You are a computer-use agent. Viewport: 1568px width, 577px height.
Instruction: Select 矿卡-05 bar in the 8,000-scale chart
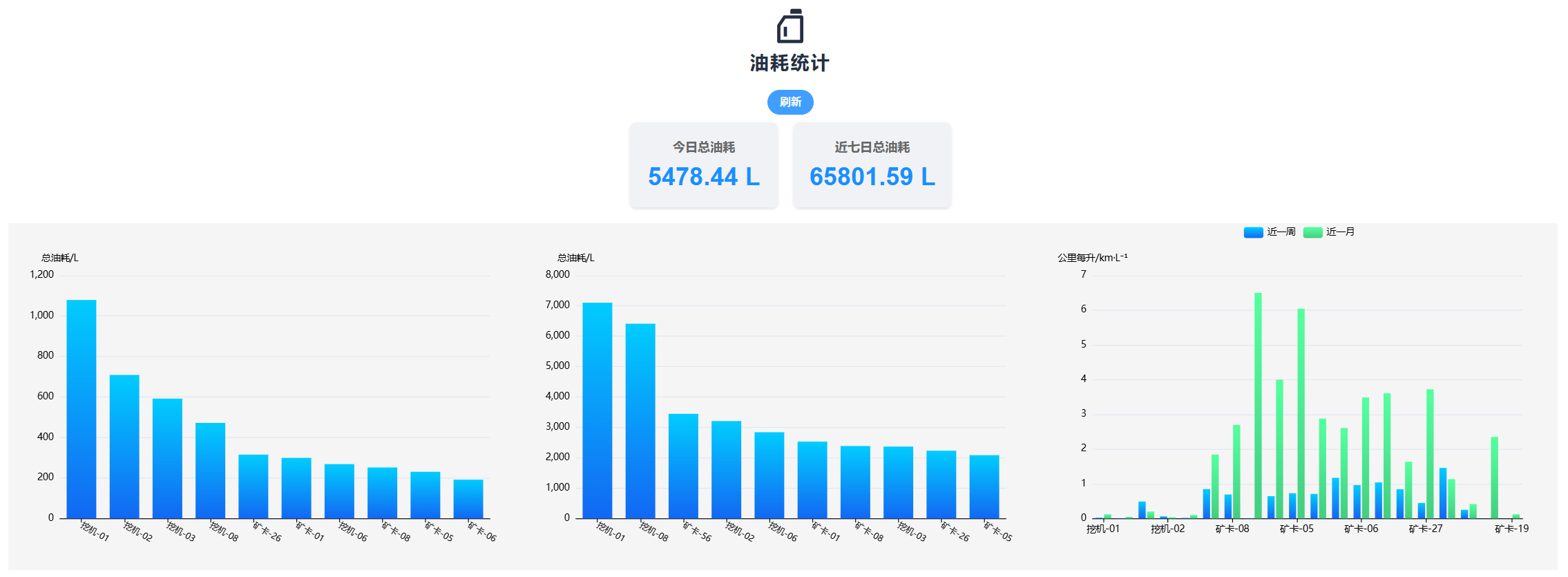(984, 486)
